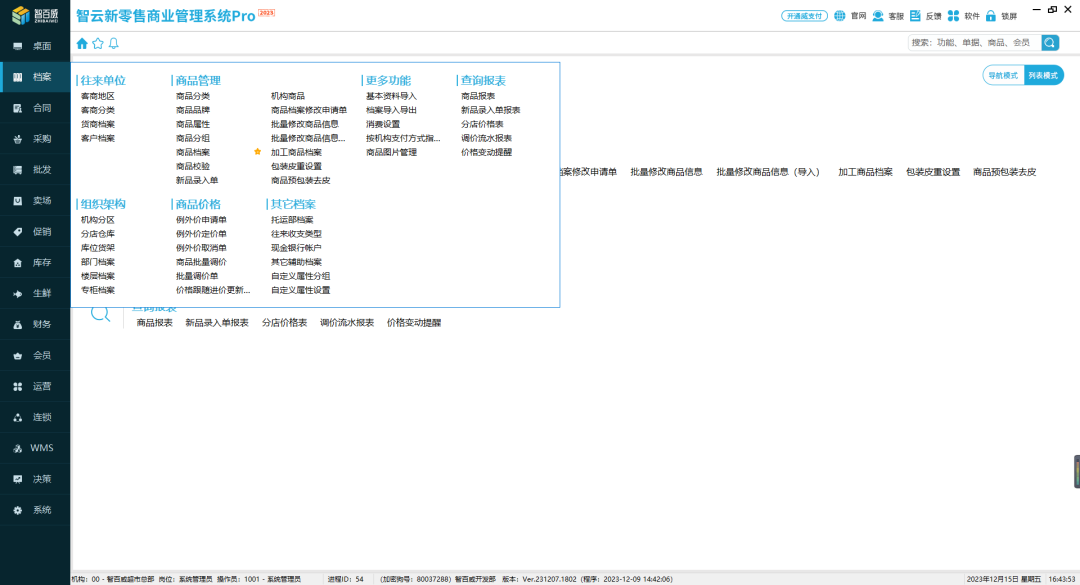Click the home icon in toolbar
1080x585 pixels.
pos(82,43)
